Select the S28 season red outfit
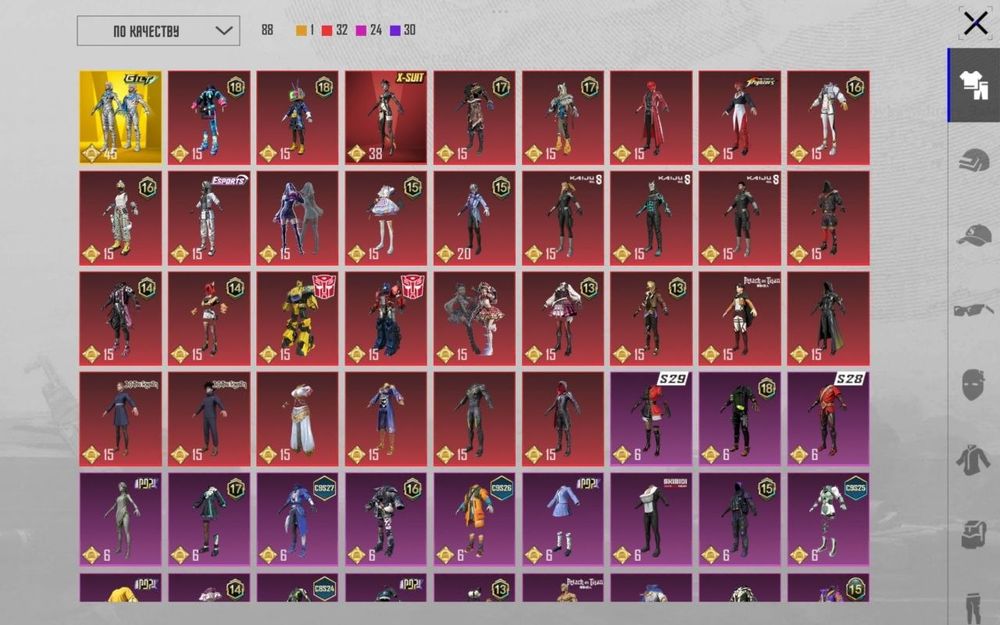This screenshot has width=1000, height=625. (x=828, y=419)
